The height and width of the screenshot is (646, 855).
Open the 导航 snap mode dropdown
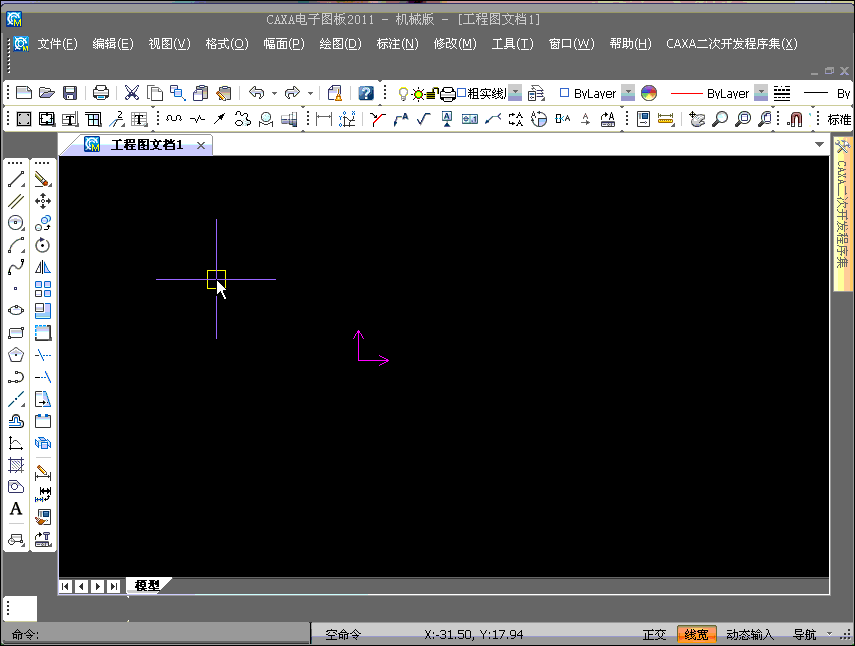tap(829, 634)
